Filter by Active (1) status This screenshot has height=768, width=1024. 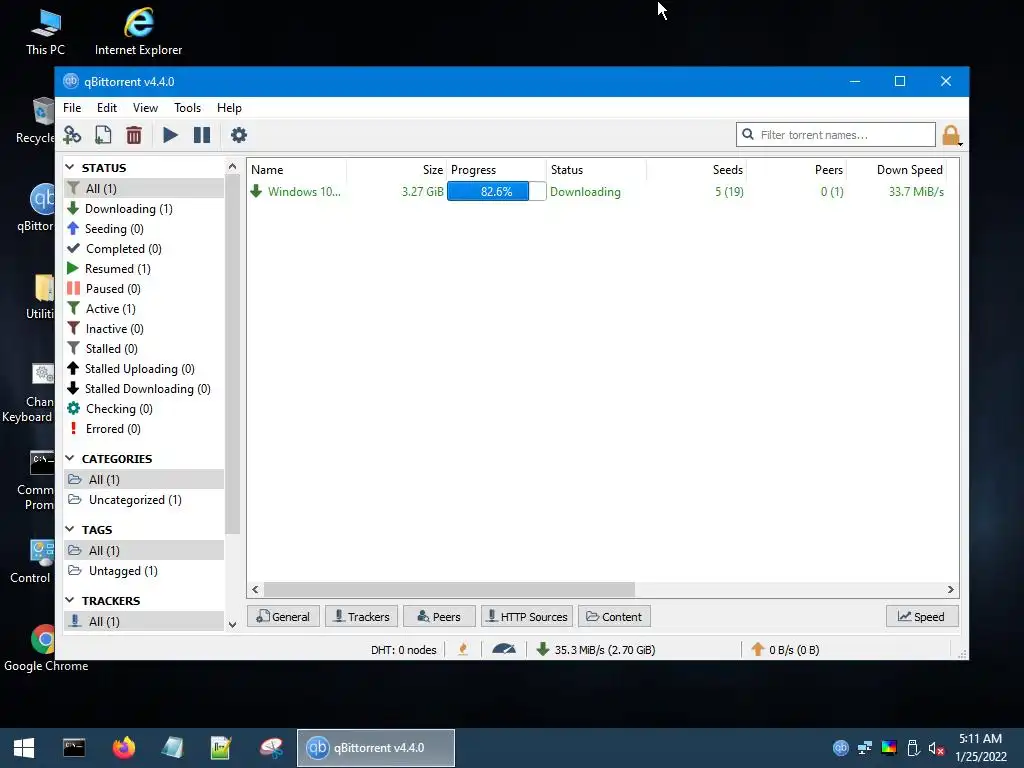[144, 309]
